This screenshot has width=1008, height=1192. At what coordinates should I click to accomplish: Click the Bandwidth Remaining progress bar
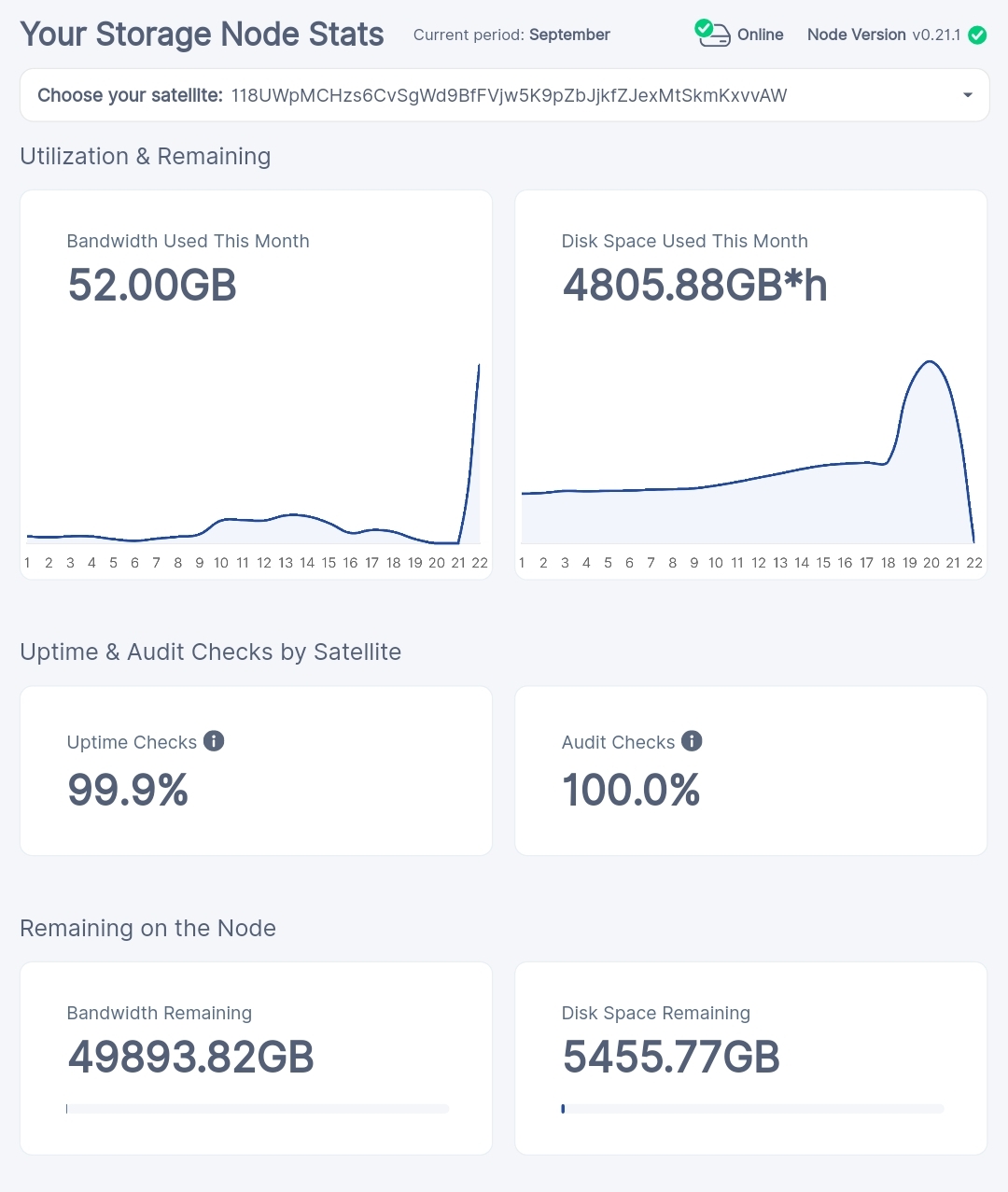point(258,1109)
